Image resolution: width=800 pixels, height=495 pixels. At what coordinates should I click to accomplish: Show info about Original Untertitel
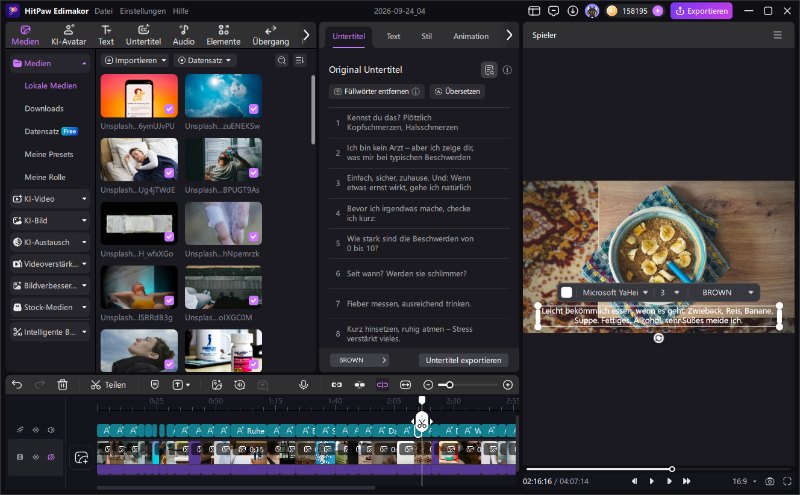507,70
